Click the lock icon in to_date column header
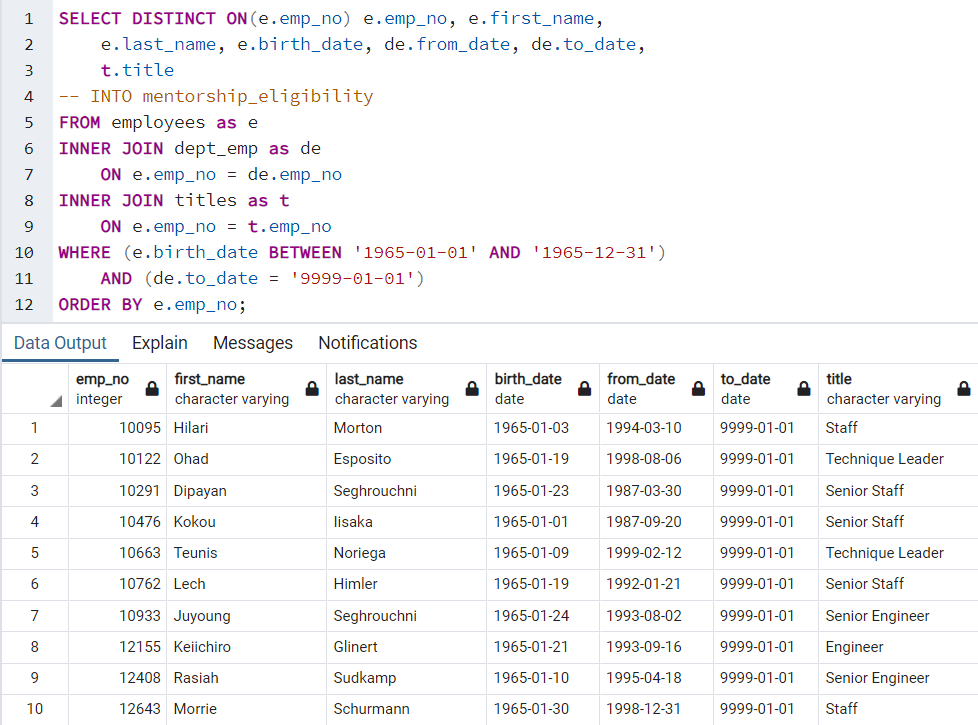 (x=804, y=389)
